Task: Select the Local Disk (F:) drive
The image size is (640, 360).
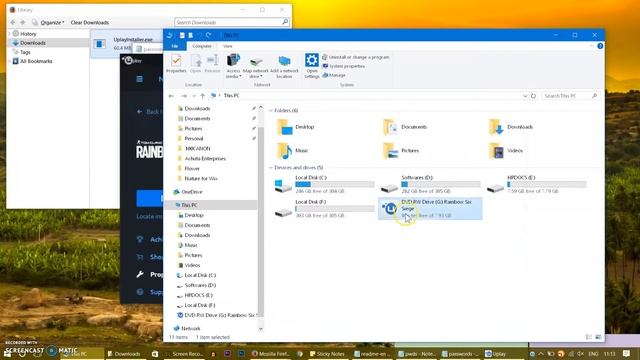Action: (x=324, y=209)
